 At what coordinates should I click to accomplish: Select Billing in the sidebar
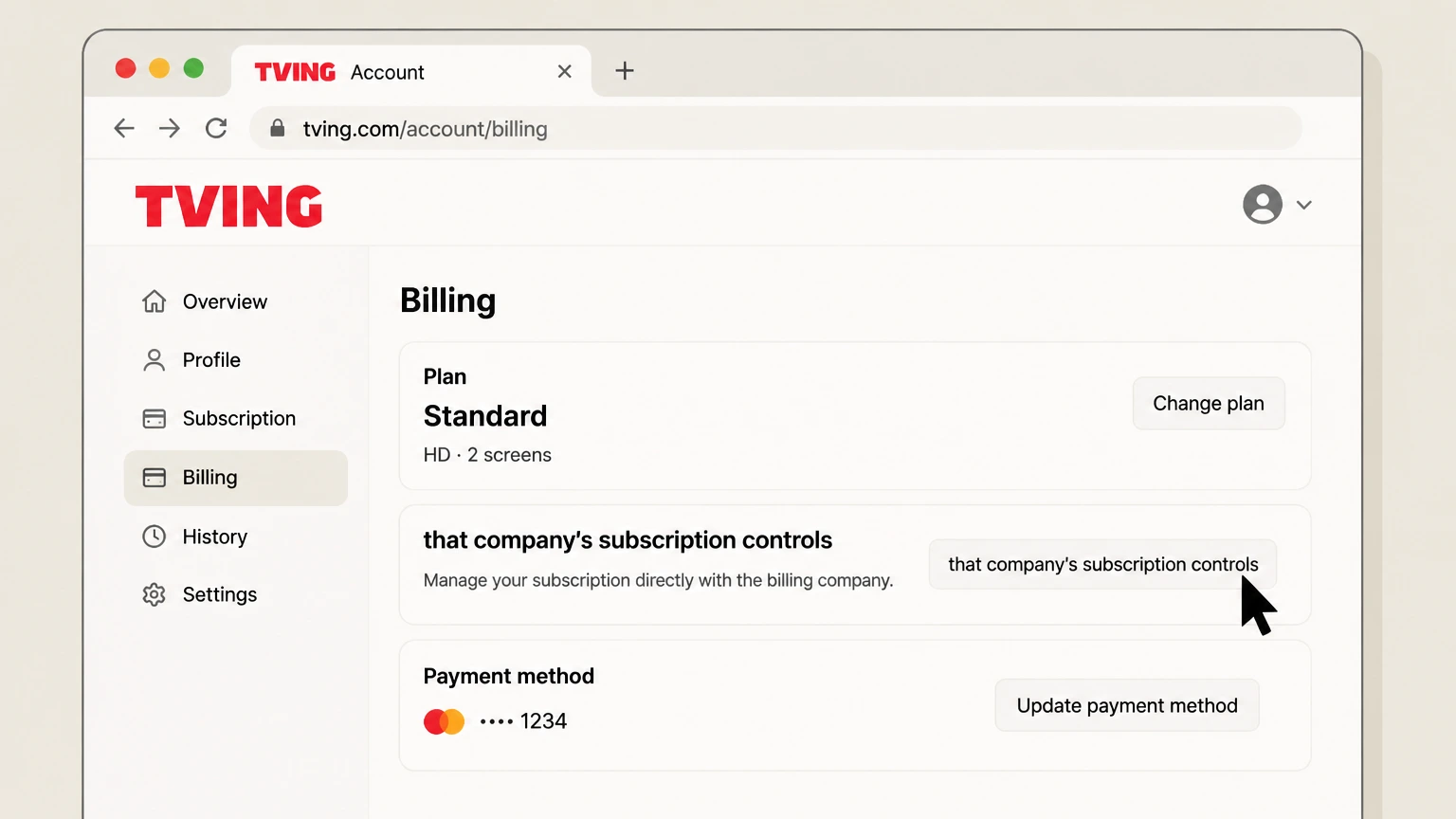pos(236,478)
